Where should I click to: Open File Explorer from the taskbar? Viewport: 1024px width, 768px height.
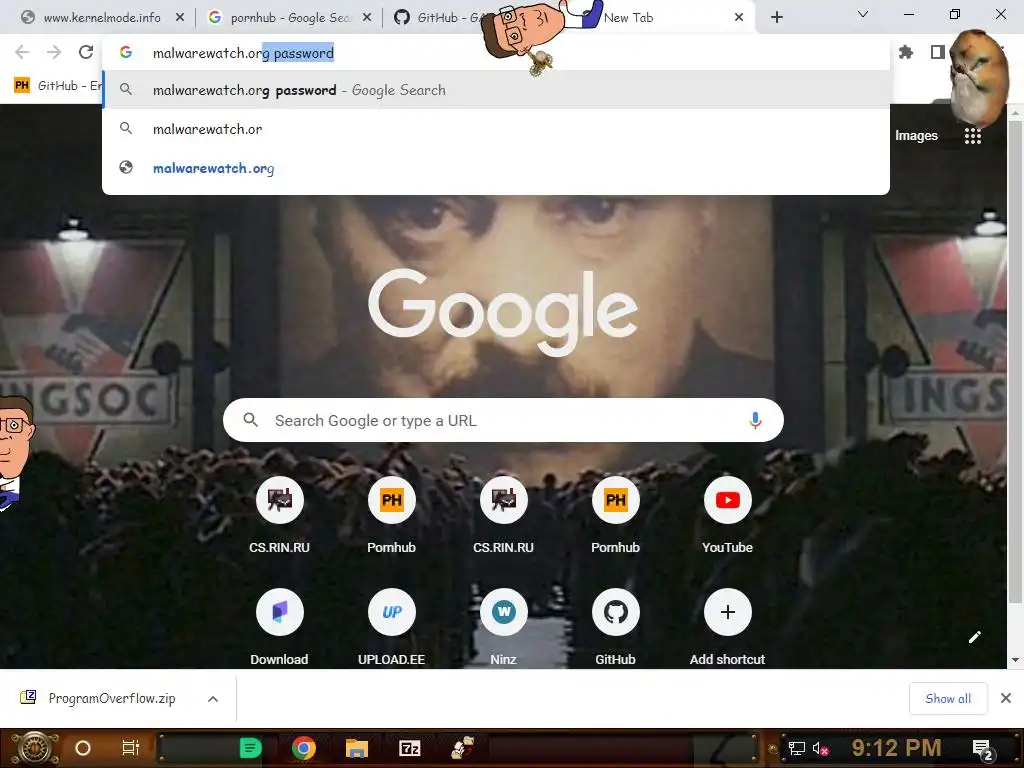pos(357,748)
